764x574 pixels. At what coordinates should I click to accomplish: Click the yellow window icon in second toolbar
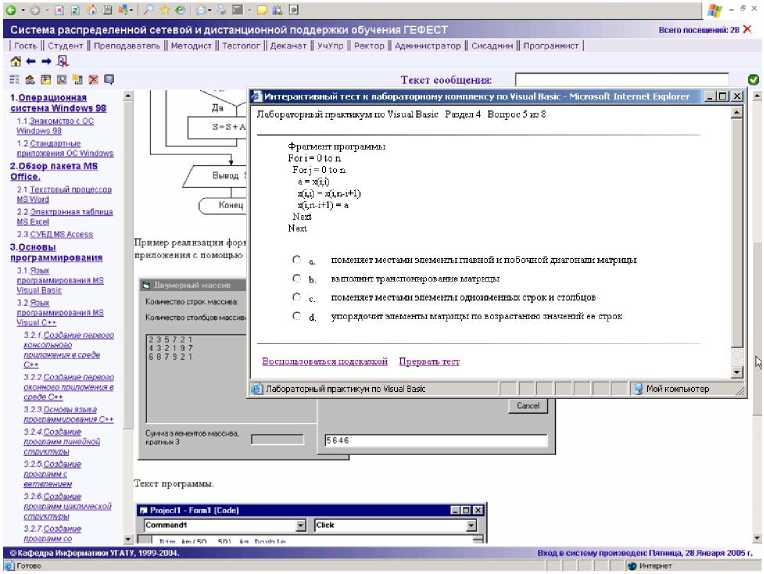click(46, 79)
